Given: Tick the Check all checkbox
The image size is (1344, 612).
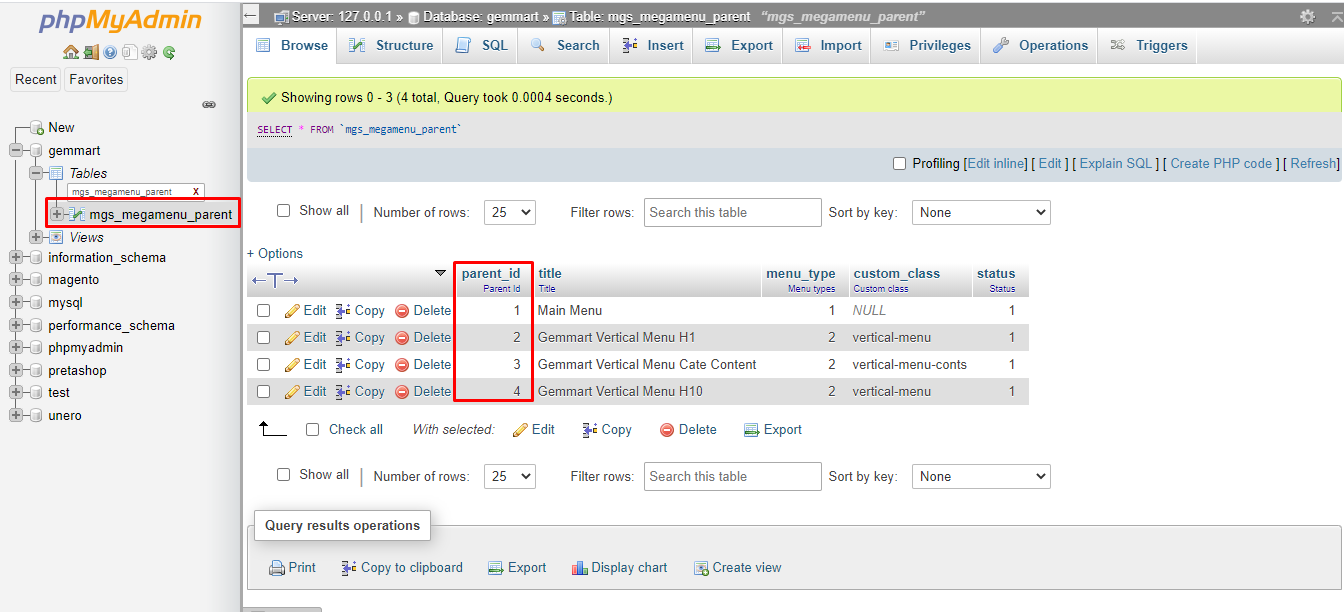Looking at the screenshot, I should pos(312,430).
